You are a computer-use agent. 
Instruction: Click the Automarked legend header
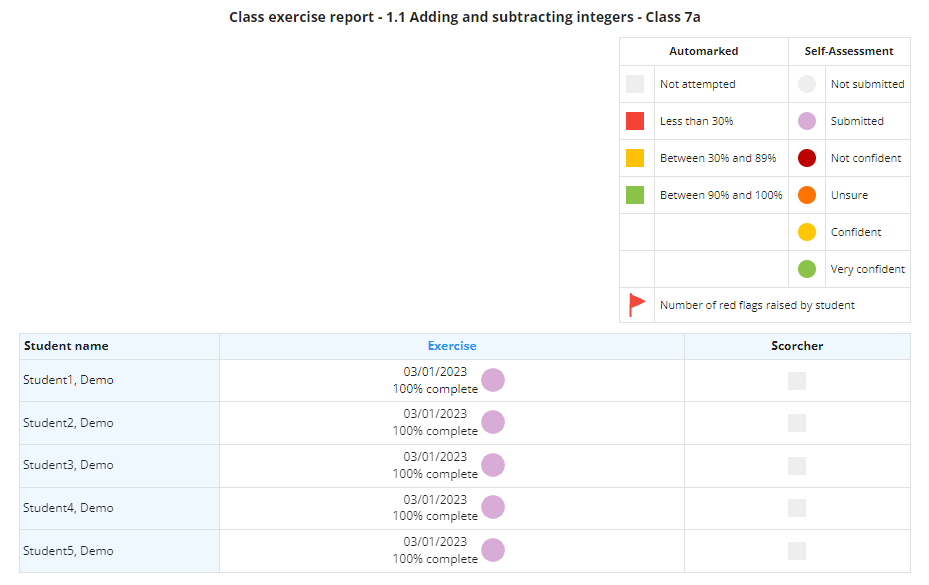pyautogui.click(x=704, y=52)
